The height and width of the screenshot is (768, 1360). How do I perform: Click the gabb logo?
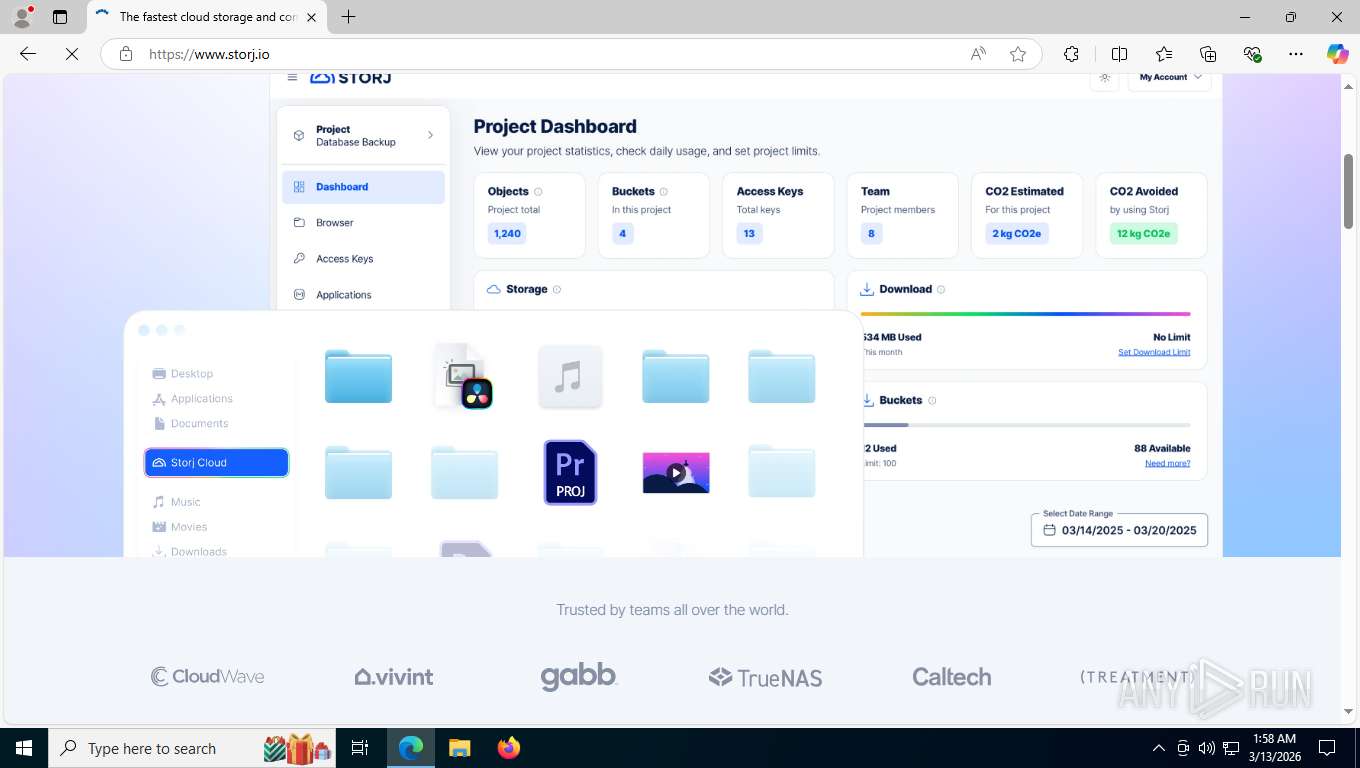(579, 677)
